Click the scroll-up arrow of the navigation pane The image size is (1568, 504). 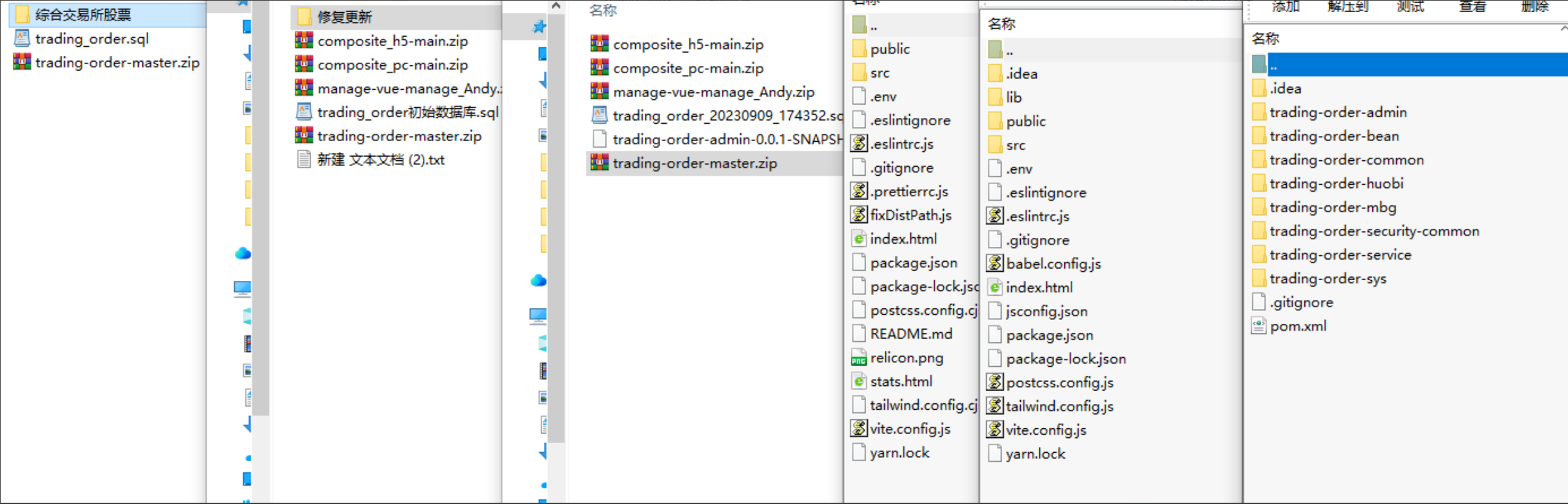pyautogui.click(x=556, y=6)
